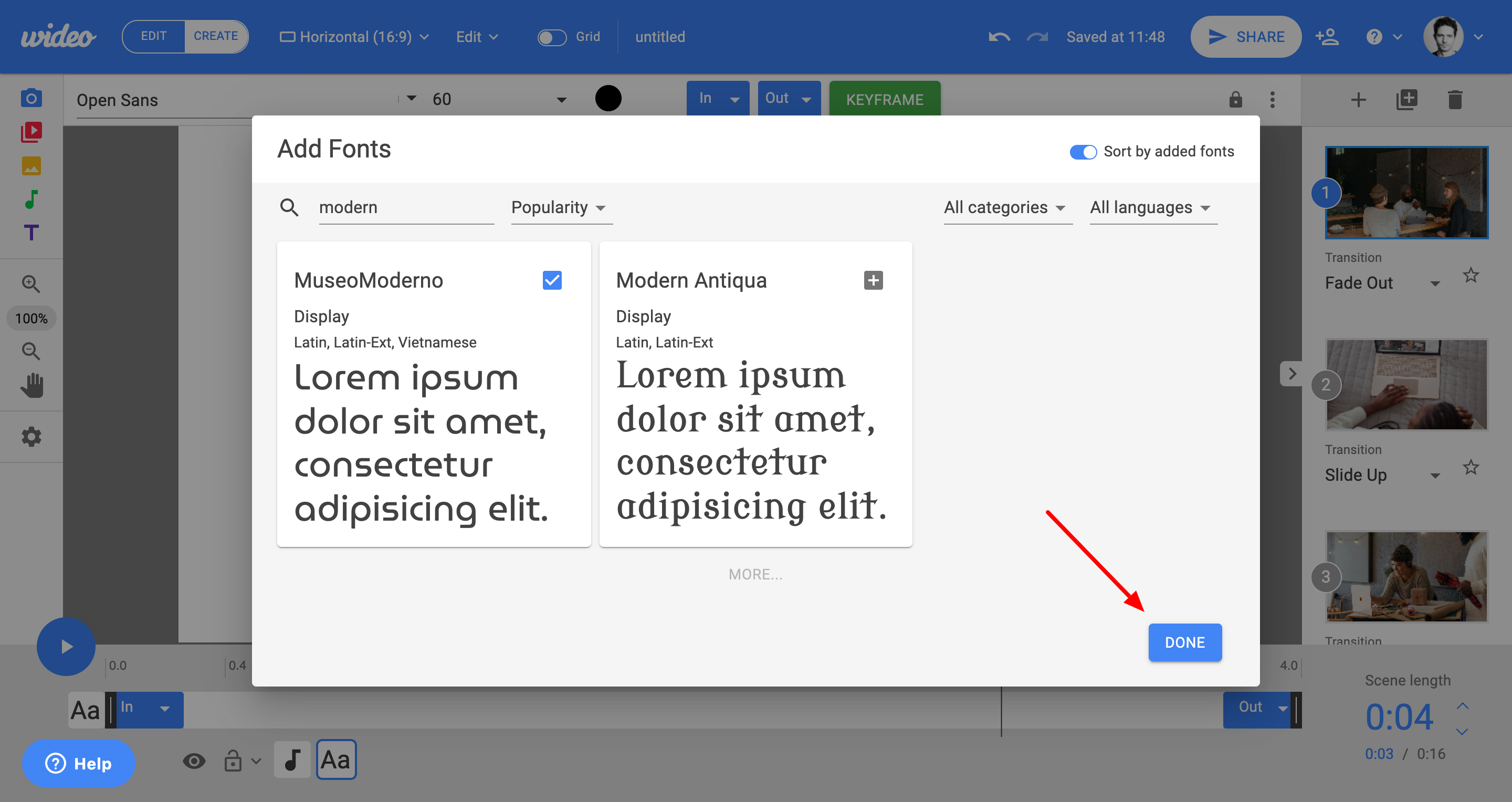Open the Popularity sort dropdown
Image resolution: width=1512 pixels, height=802 pixels.
562,208
